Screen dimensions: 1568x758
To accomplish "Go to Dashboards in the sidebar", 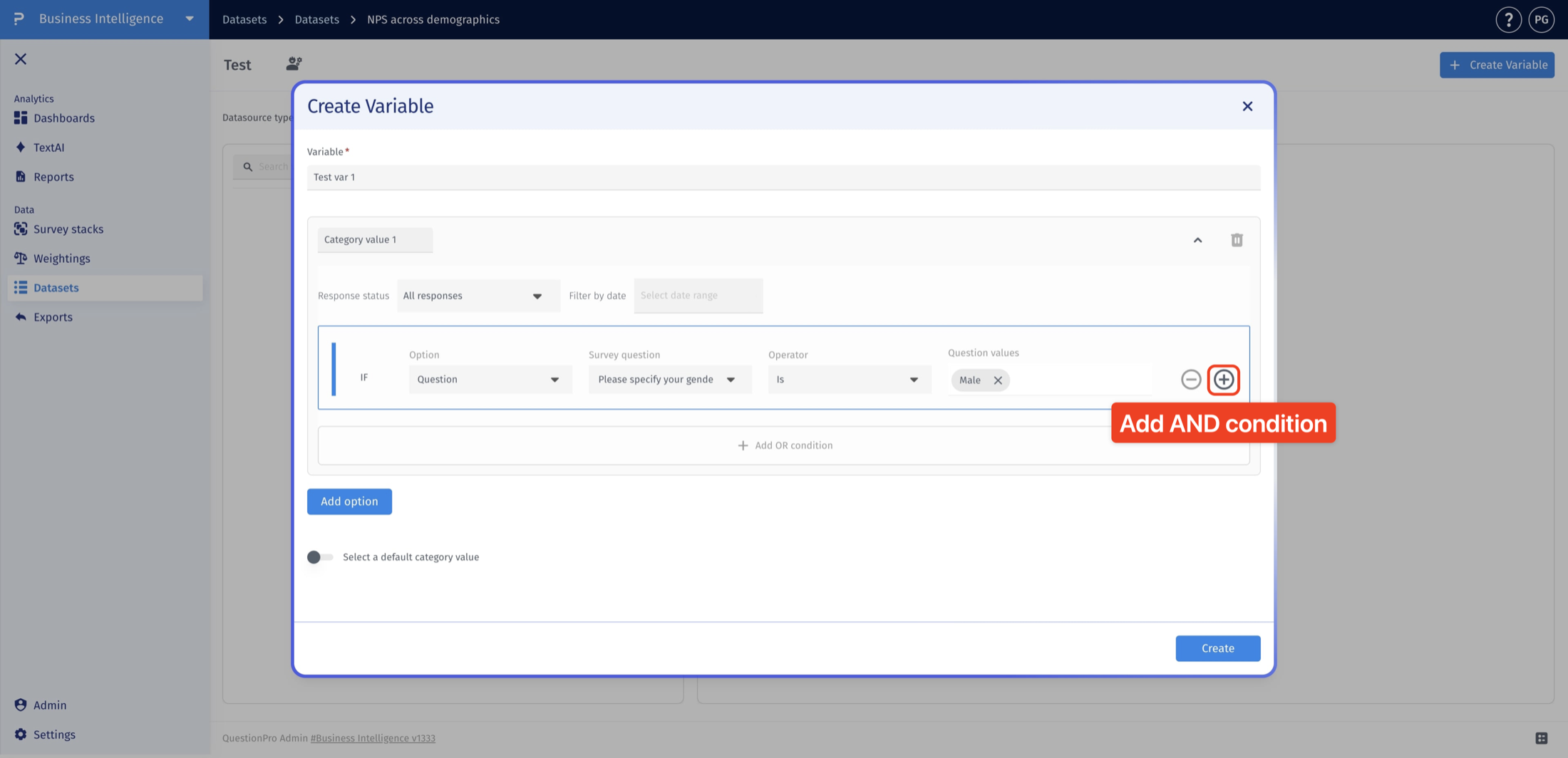I will click(63, 118).
